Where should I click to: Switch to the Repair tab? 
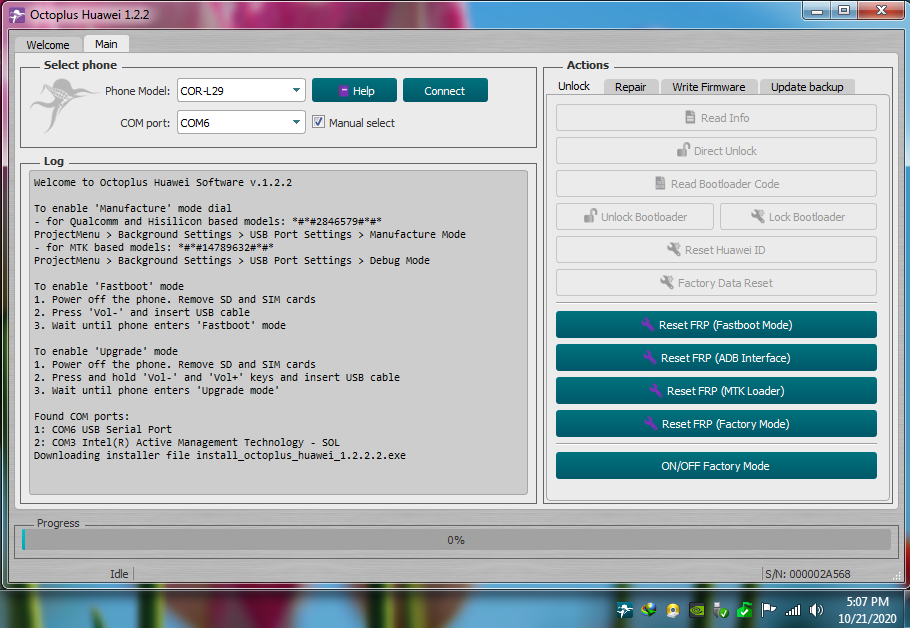coord(630,87)
